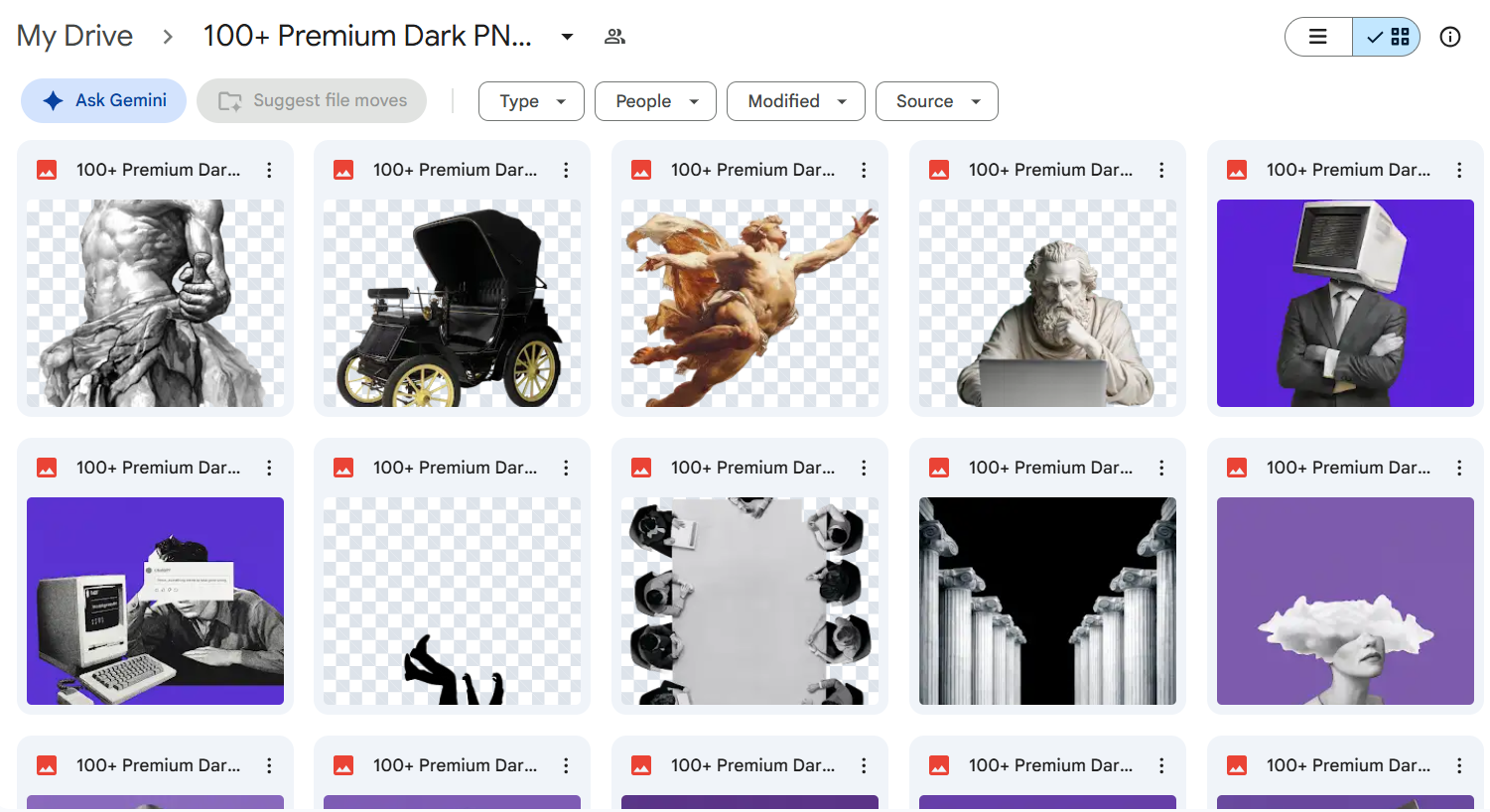
Task: Click the image type icon of the legs silhouette file
Action: click(343, 468)
